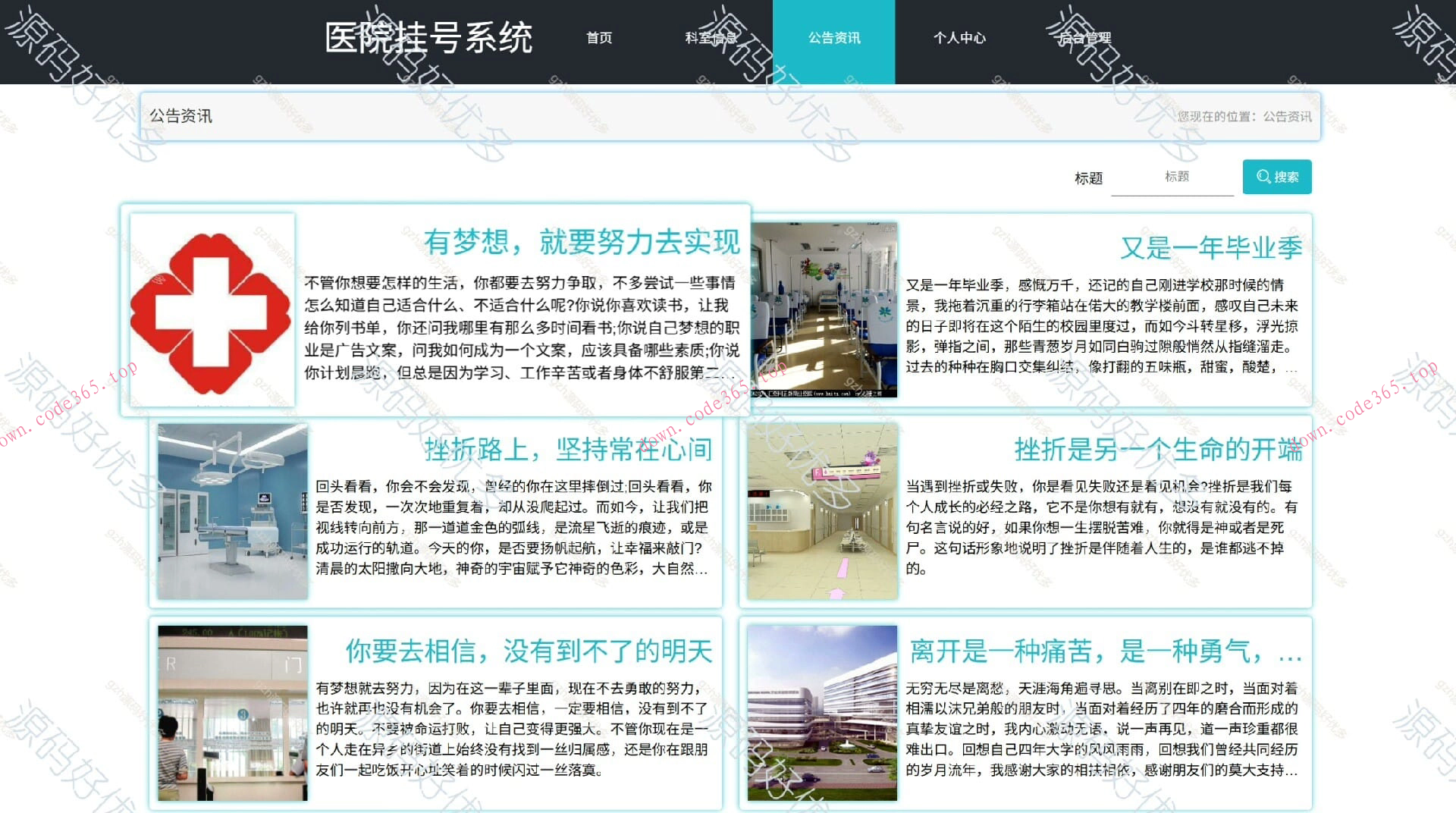Image resolution: width=1456 pixels, height=813 pixels.
Task: Open the 后台管理 menu item
Action: 1084,38
